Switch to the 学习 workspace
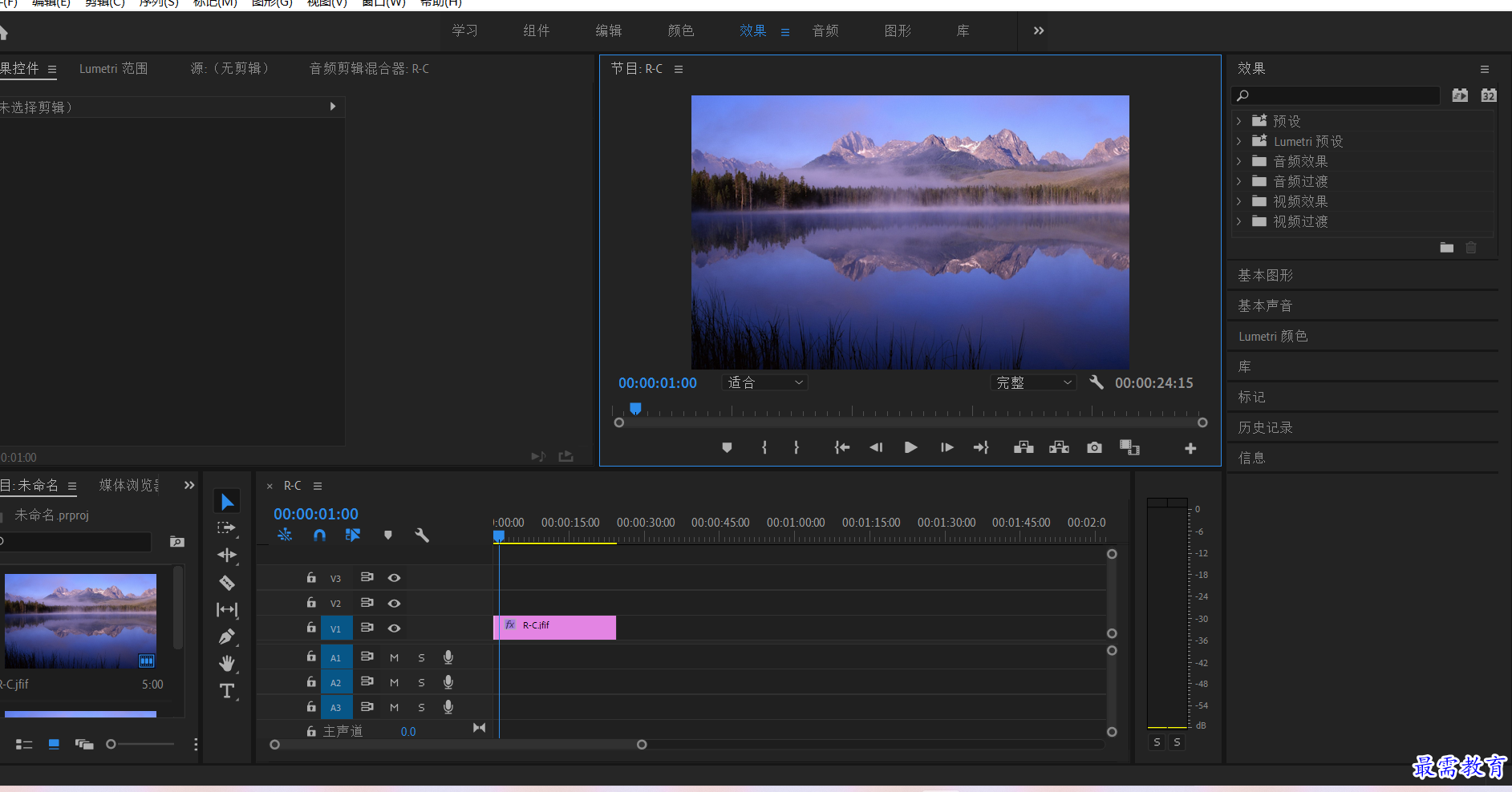The width and height of the screenshot is (1512, 792). coord(464,30)
